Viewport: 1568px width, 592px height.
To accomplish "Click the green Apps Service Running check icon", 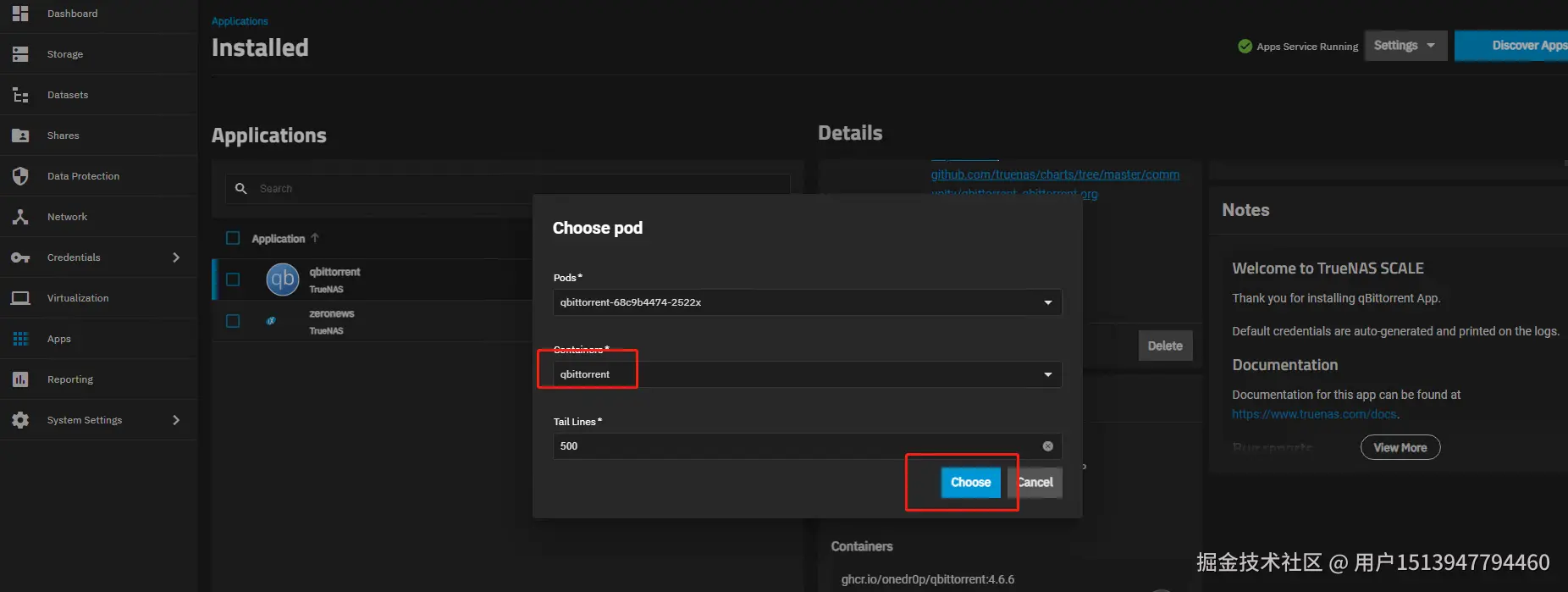I will coord(1245,47).
